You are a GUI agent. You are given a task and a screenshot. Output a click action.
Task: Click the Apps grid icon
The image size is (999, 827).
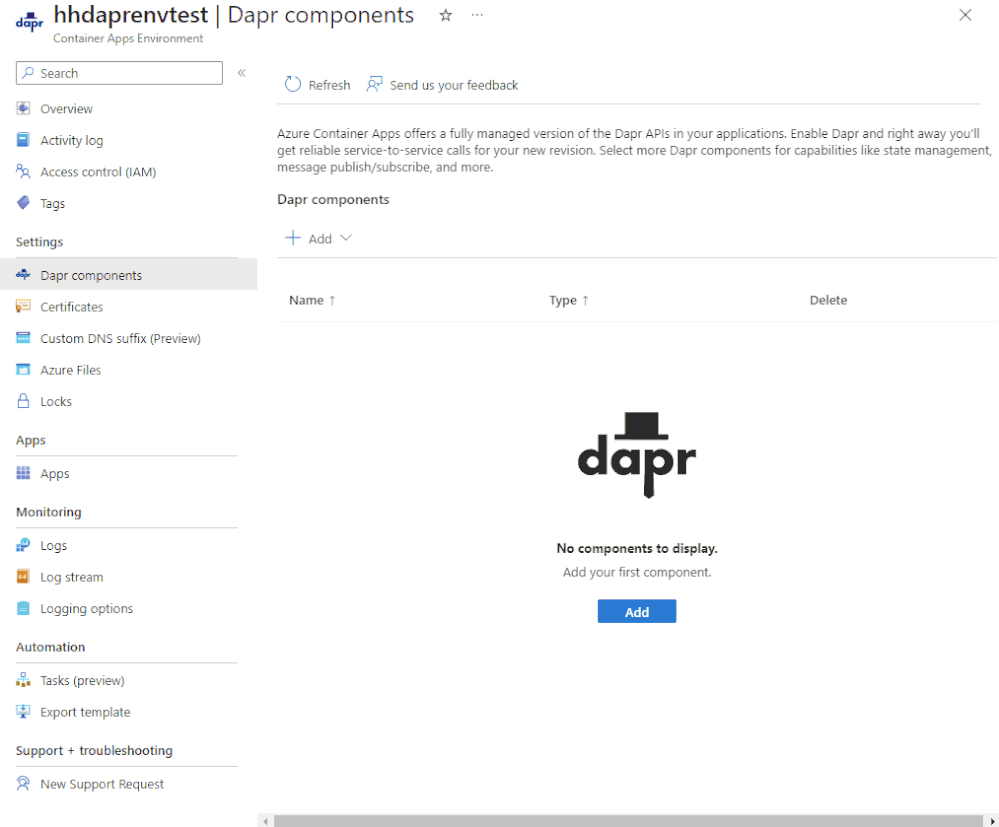point(24,473)
